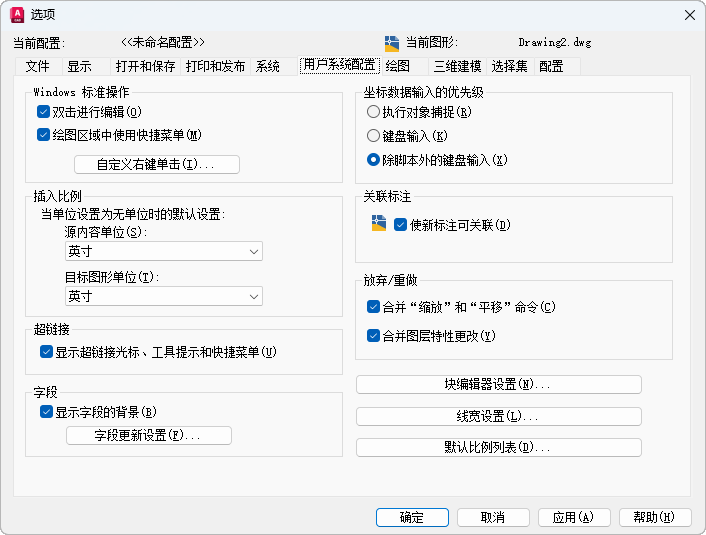706x535 pixels.
Task: Click the AutoCAD logo icon in title bar
Action: 16,14
